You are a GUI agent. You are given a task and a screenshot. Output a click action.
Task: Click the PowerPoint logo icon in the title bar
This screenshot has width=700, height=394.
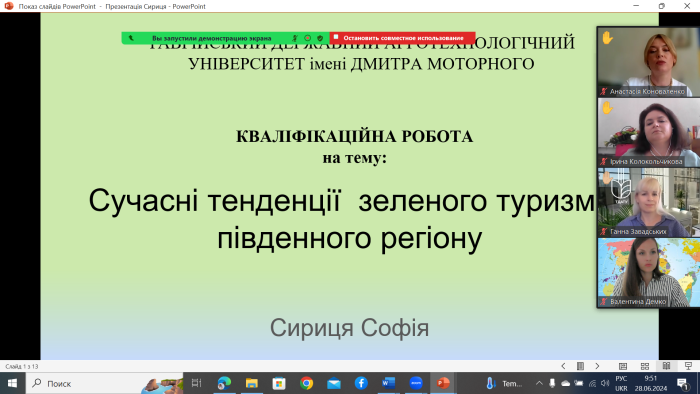tap(9, 6)
